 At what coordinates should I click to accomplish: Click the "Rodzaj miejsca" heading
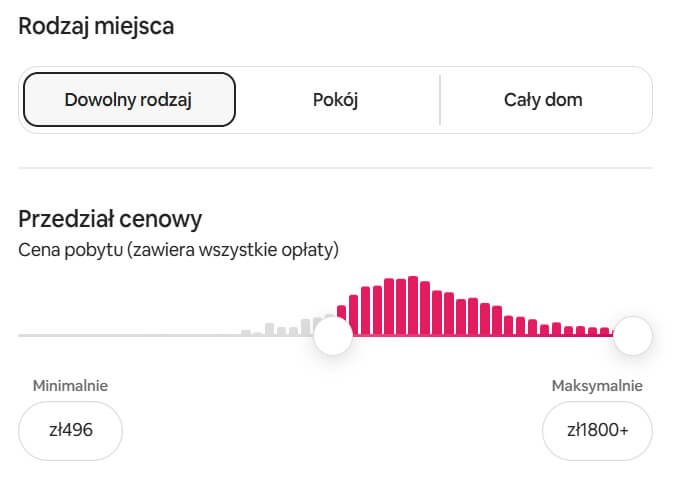click(x=96, y=26)
